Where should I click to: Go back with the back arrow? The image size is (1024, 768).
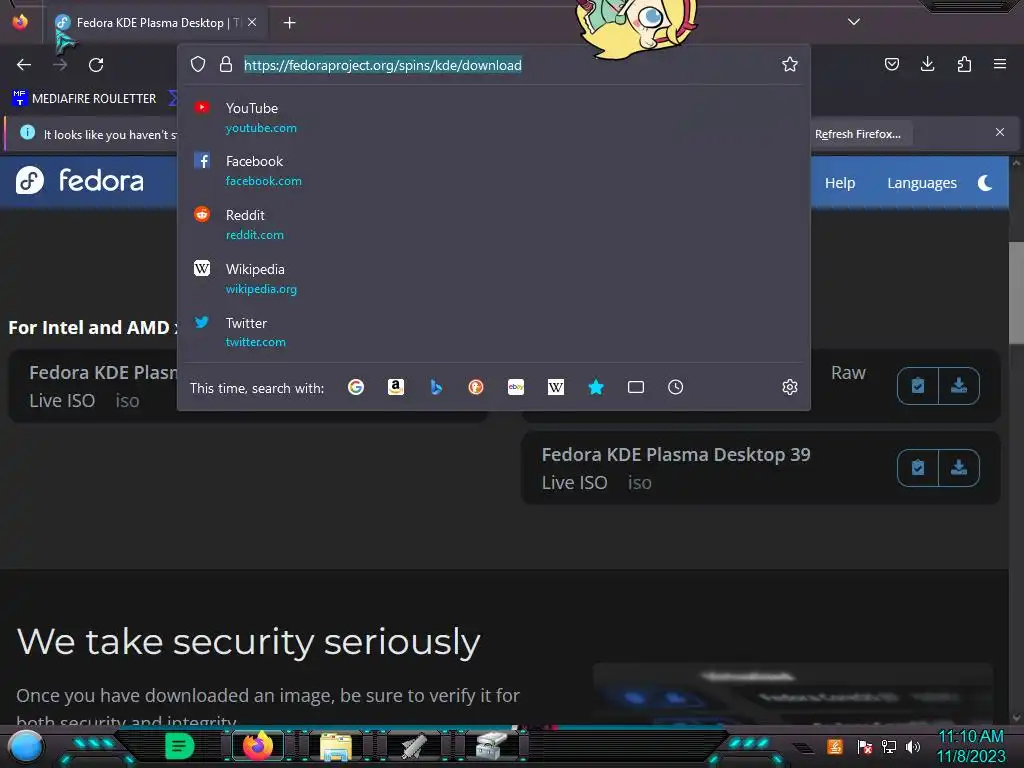[24, 65]
